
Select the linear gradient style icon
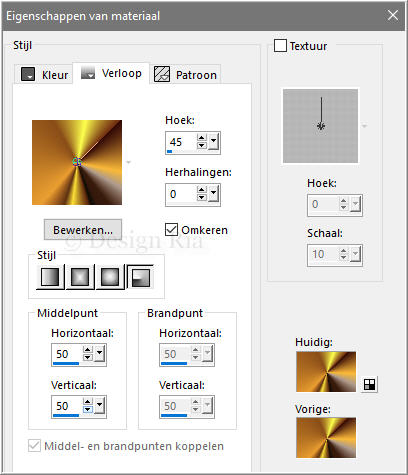(x=50, y=277)
